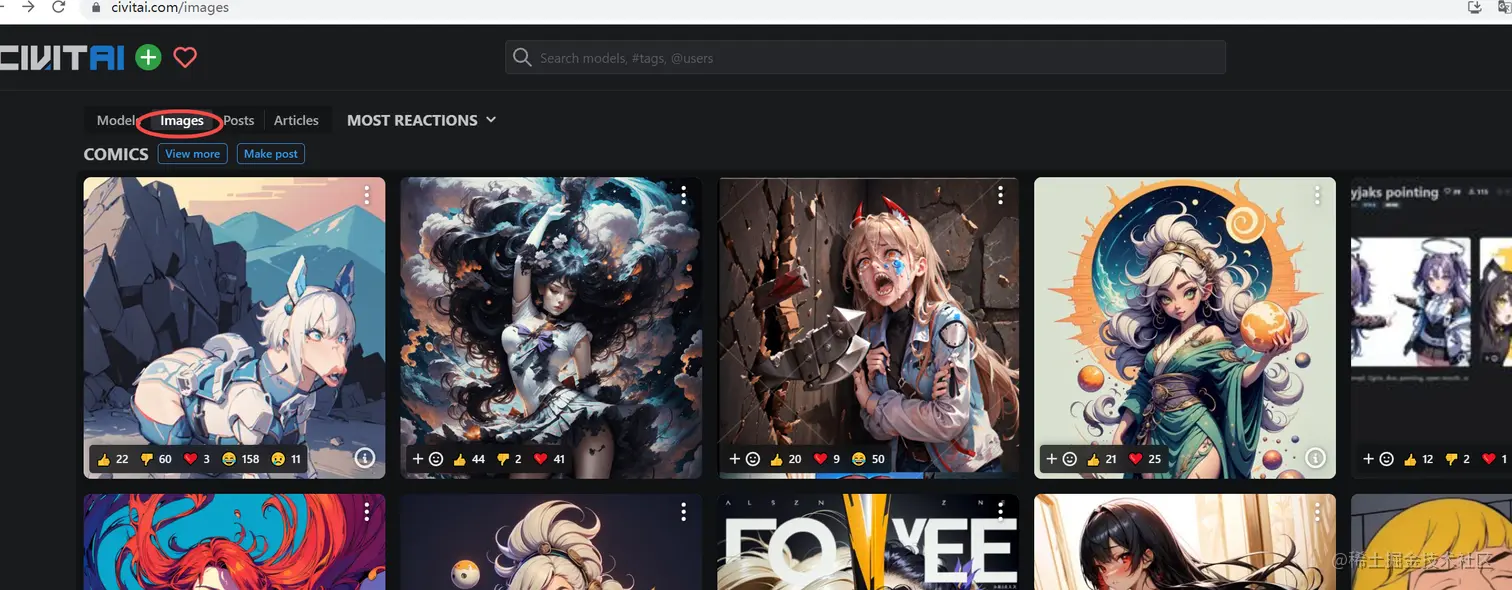This screenshot has height=590, width=1512.
Task: Toggle the thumbs-down 2 on black-haired girl card
Action: [510, 459]
